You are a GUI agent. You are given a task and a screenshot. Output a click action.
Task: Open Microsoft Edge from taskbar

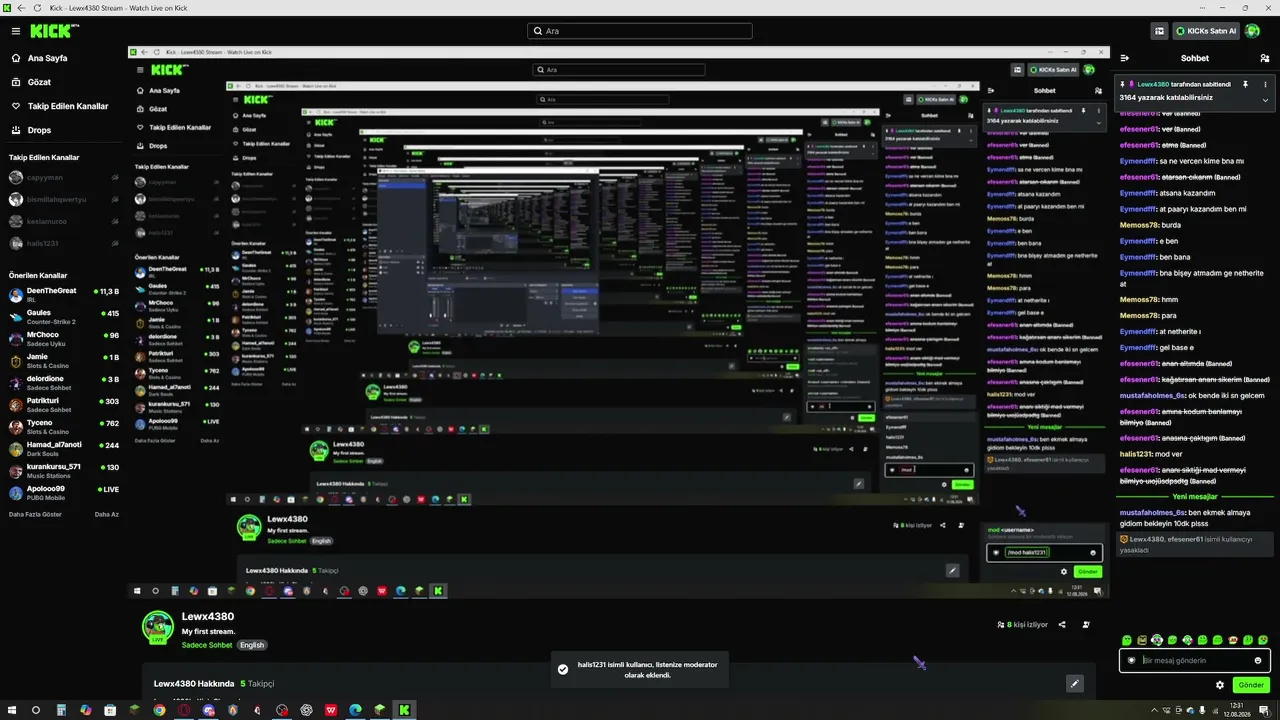click(x=355, y=710)
